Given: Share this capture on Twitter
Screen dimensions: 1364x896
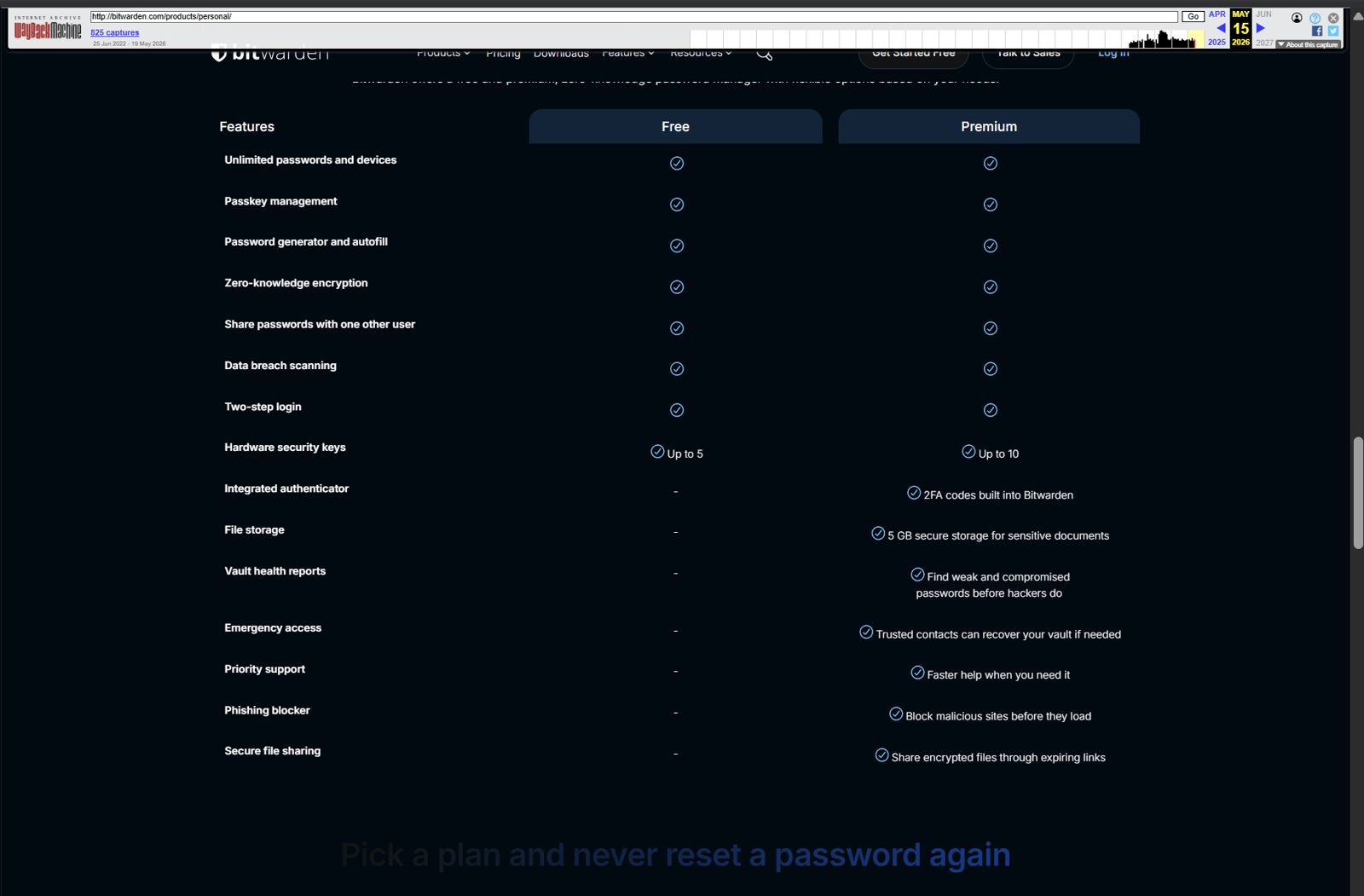Looking at the screenshot, I should coord(1333,32).
